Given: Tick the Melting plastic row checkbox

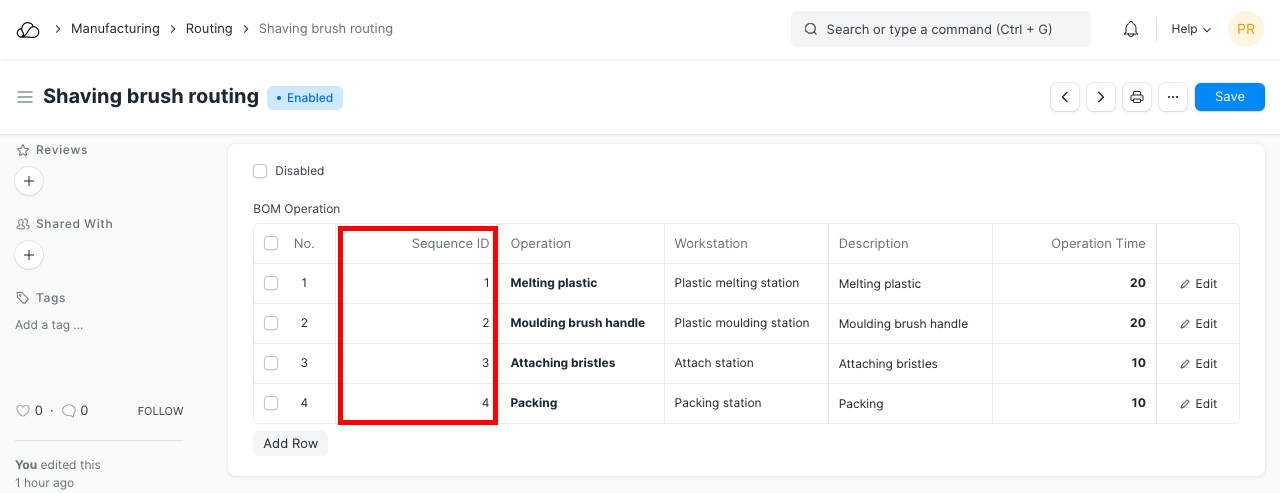Looking at the screenshot, I should coord(271,283).
